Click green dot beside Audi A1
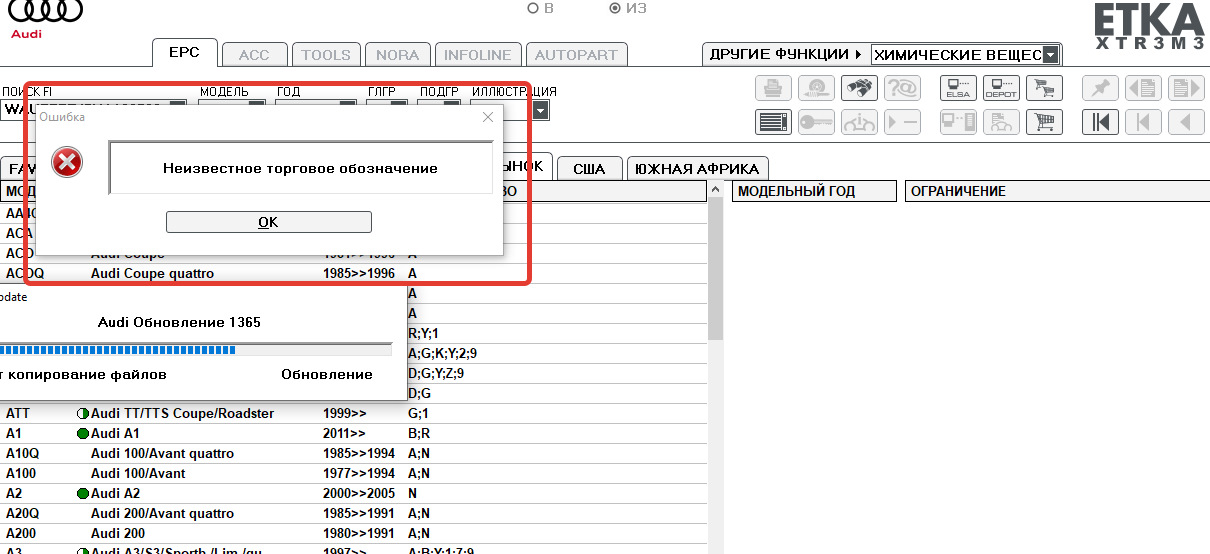The width and height of the screenshot is (1210, 554). click(x=83, y=434)
